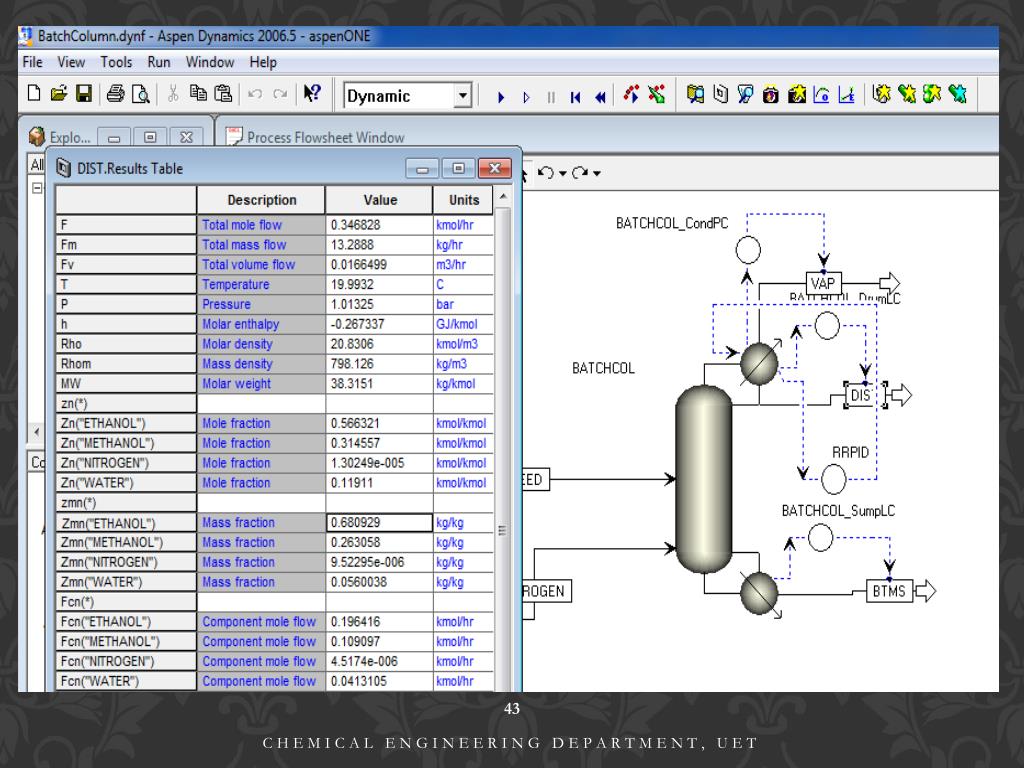The image size is (1024, 768).
Task: Click the flowsheet redo curved arrow
Action: pos(580,172)
